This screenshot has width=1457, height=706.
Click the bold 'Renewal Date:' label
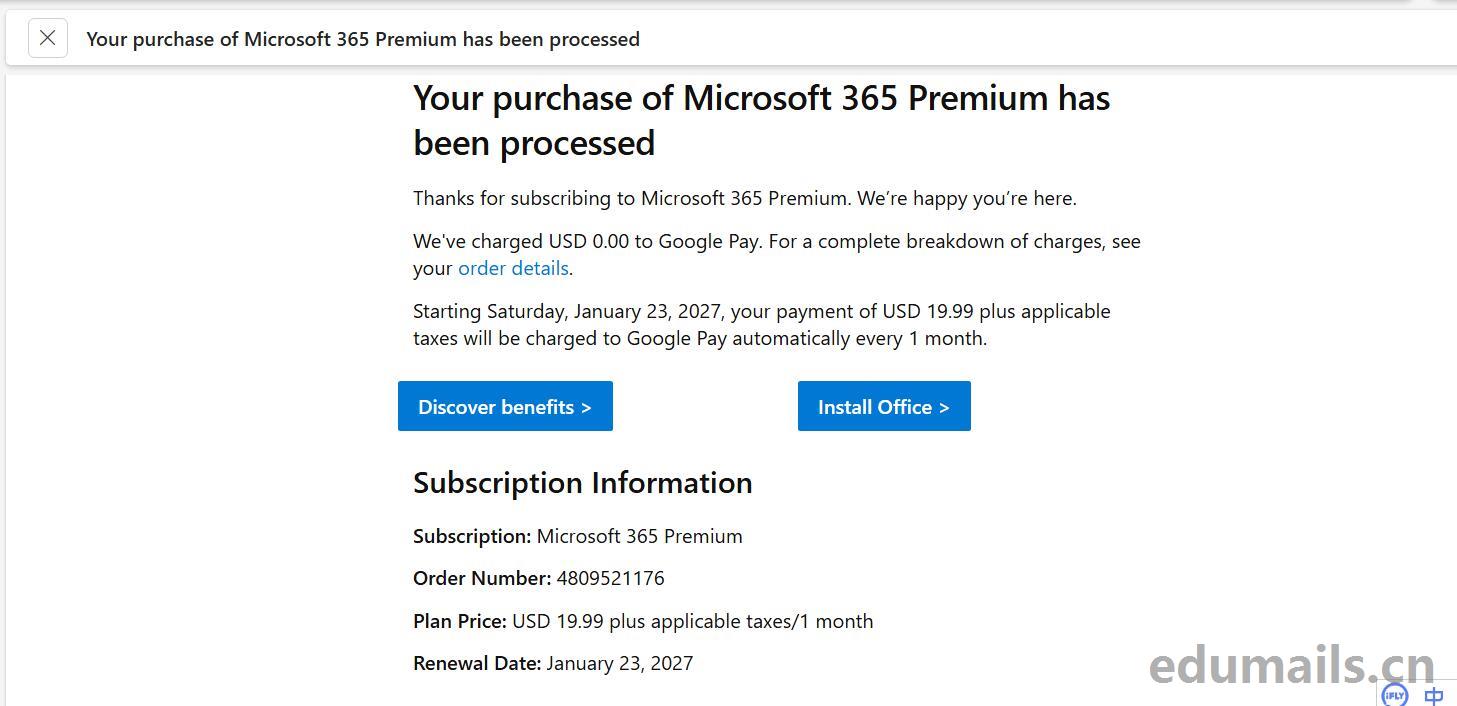click(477, 663)
